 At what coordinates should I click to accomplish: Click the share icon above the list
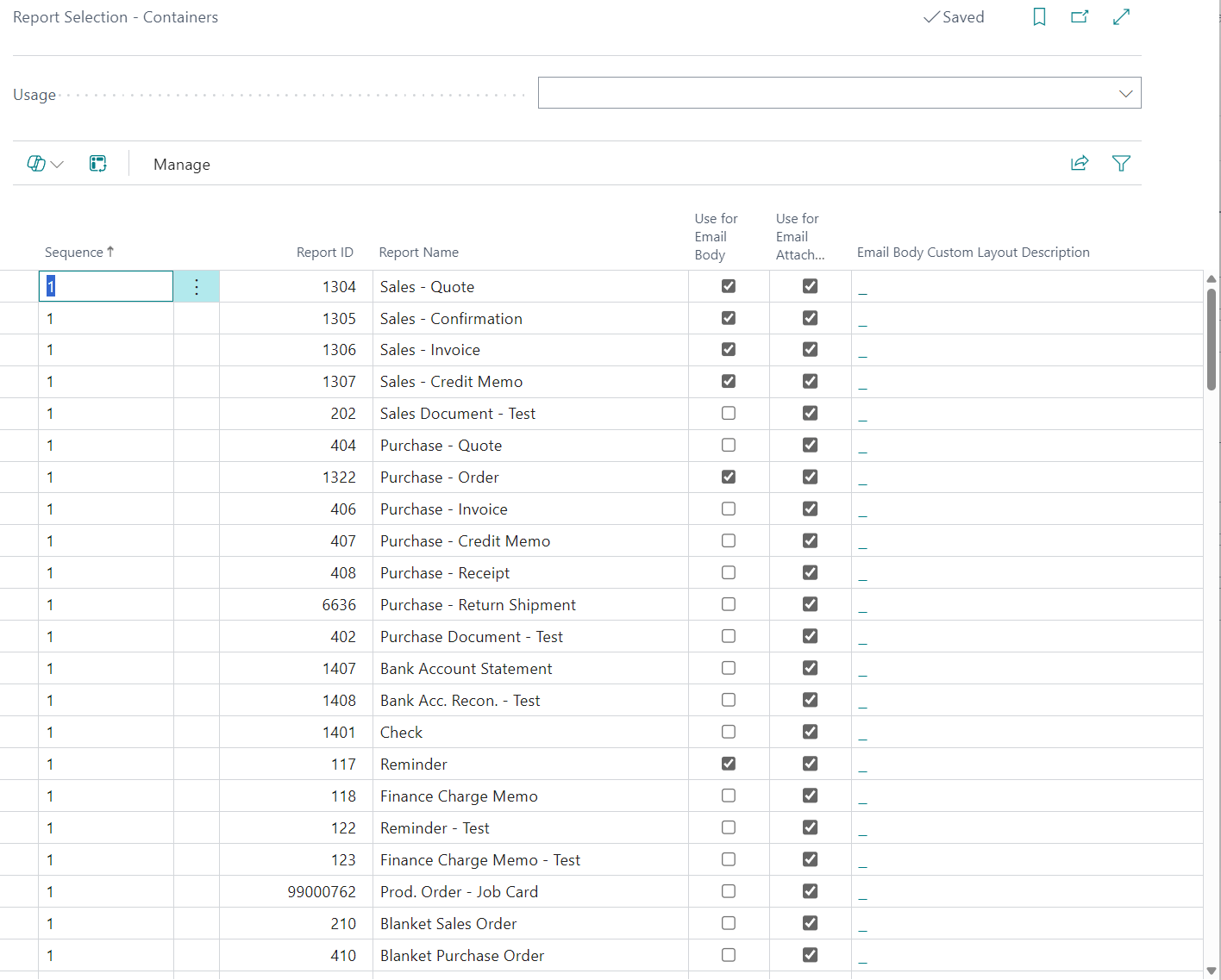coord(1080,164)
